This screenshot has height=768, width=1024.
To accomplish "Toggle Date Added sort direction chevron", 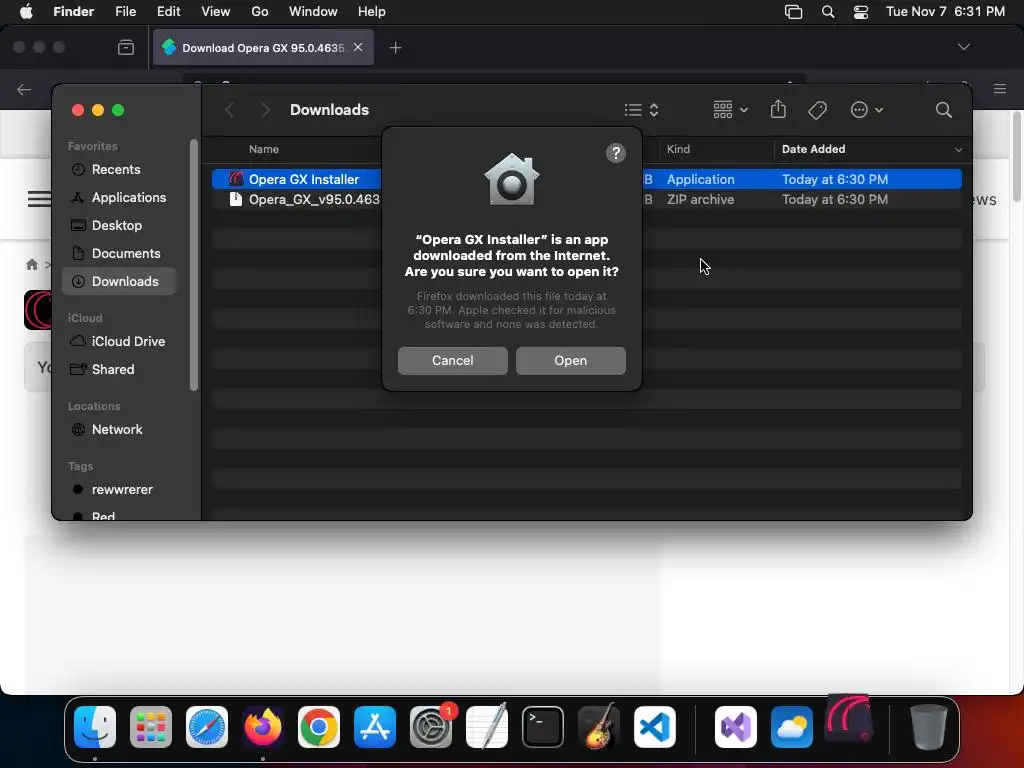I will tap(958, 150).
